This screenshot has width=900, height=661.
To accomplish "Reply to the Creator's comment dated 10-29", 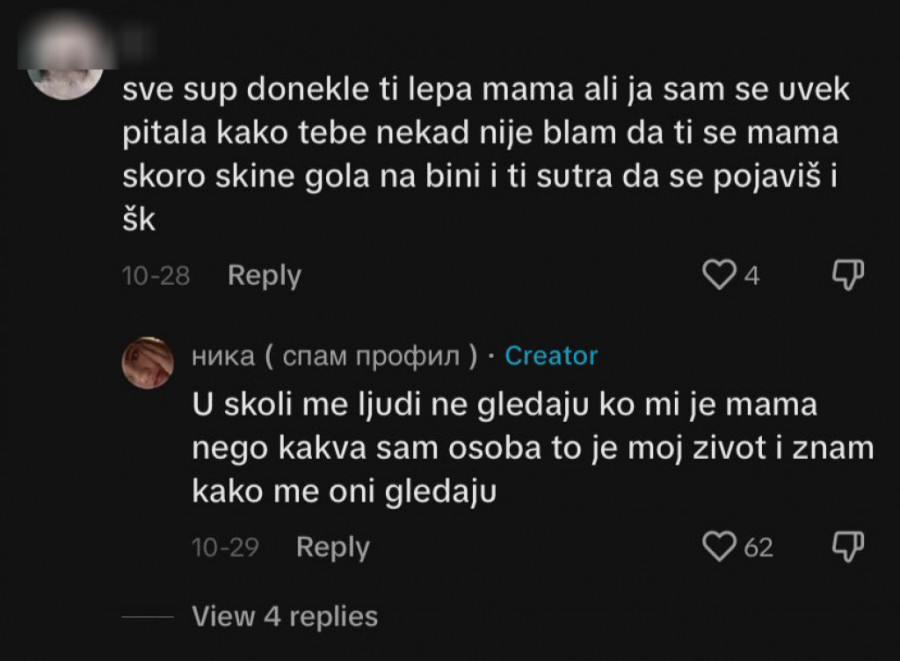I will (333, 547).
